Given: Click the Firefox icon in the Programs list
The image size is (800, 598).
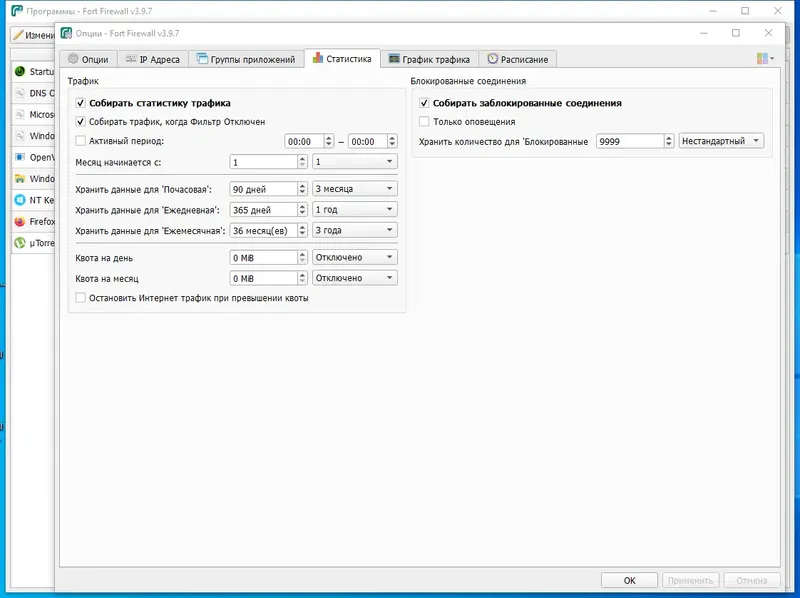Looking at the screenshot, I should [20, 221].
